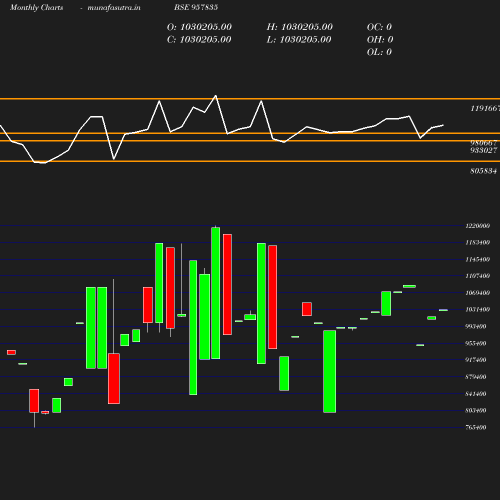Select the open value "O: 1030205.00"

click(x=199, y=27)
